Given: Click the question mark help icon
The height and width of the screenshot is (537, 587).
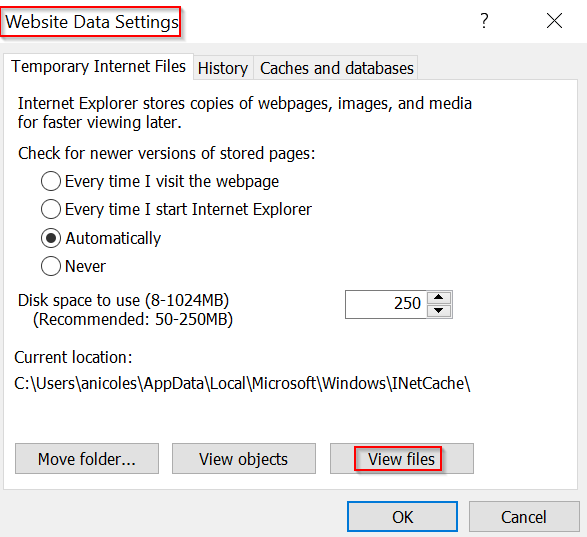Looking at the screenshot, I should click(x=484, y=21).
